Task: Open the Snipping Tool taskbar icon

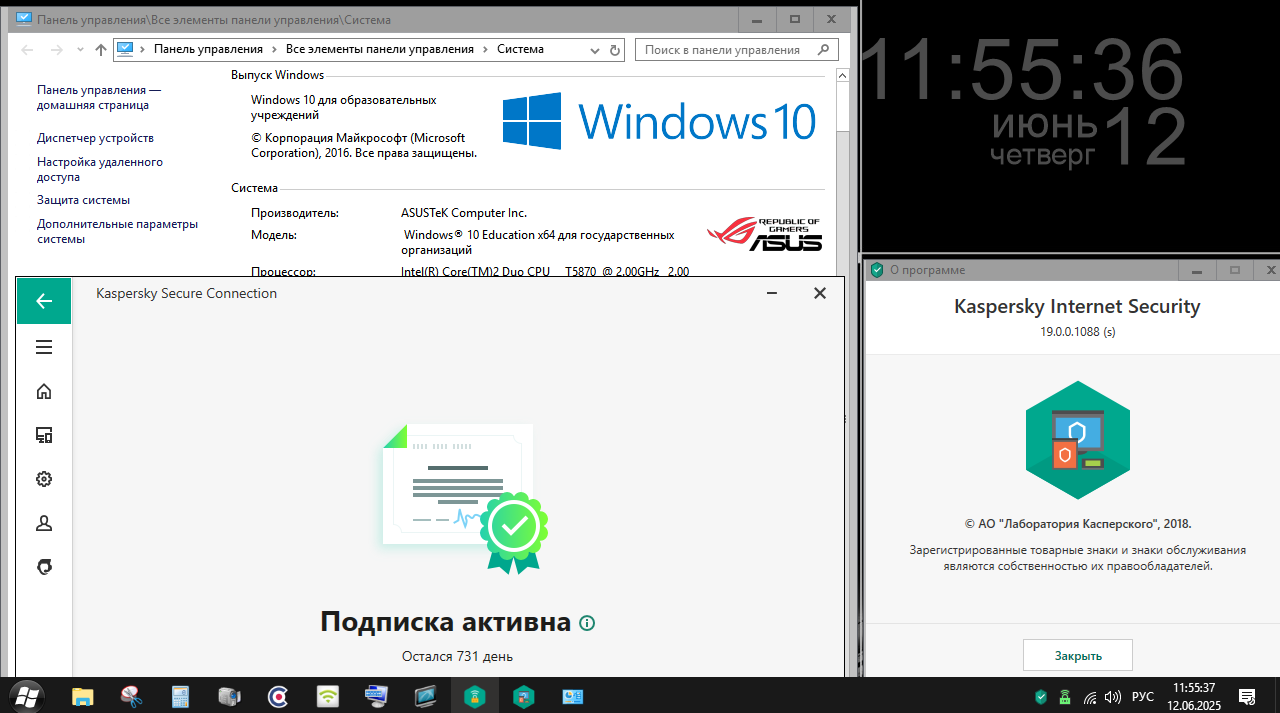Action: (131, 695)
